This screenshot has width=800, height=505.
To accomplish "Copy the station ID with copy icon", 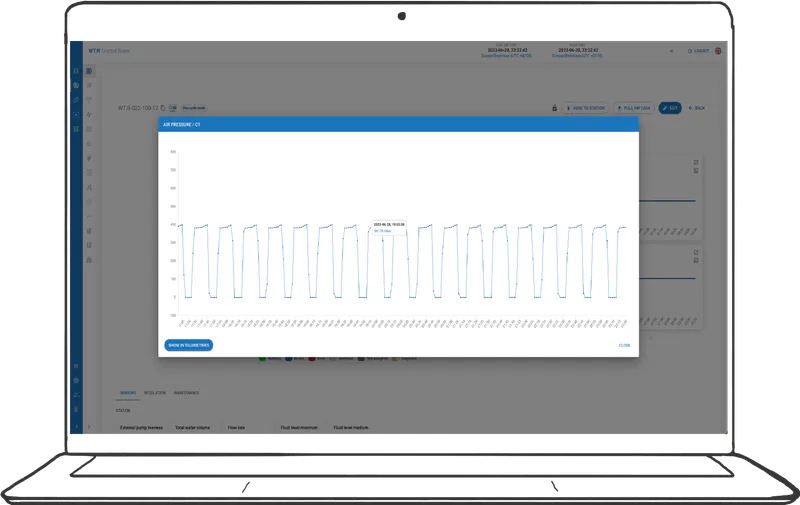I will coord(163,108).
